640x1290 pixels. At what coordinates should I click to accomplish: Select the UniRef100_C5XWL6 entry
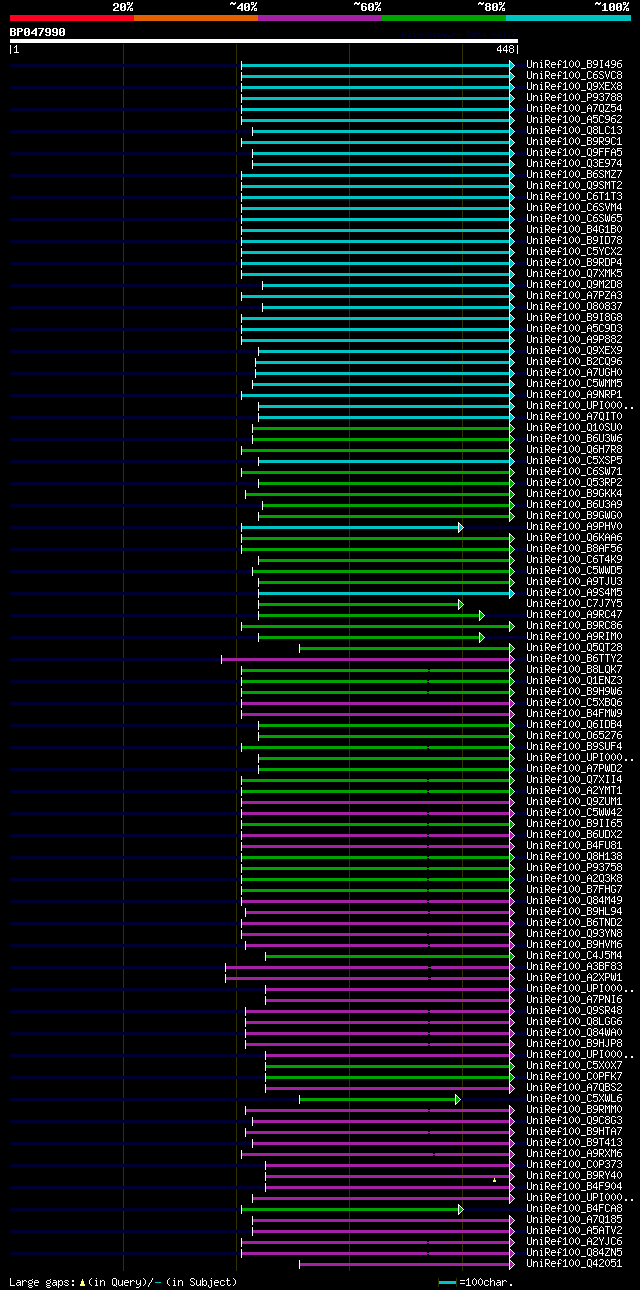click(x=574, y=1098)
